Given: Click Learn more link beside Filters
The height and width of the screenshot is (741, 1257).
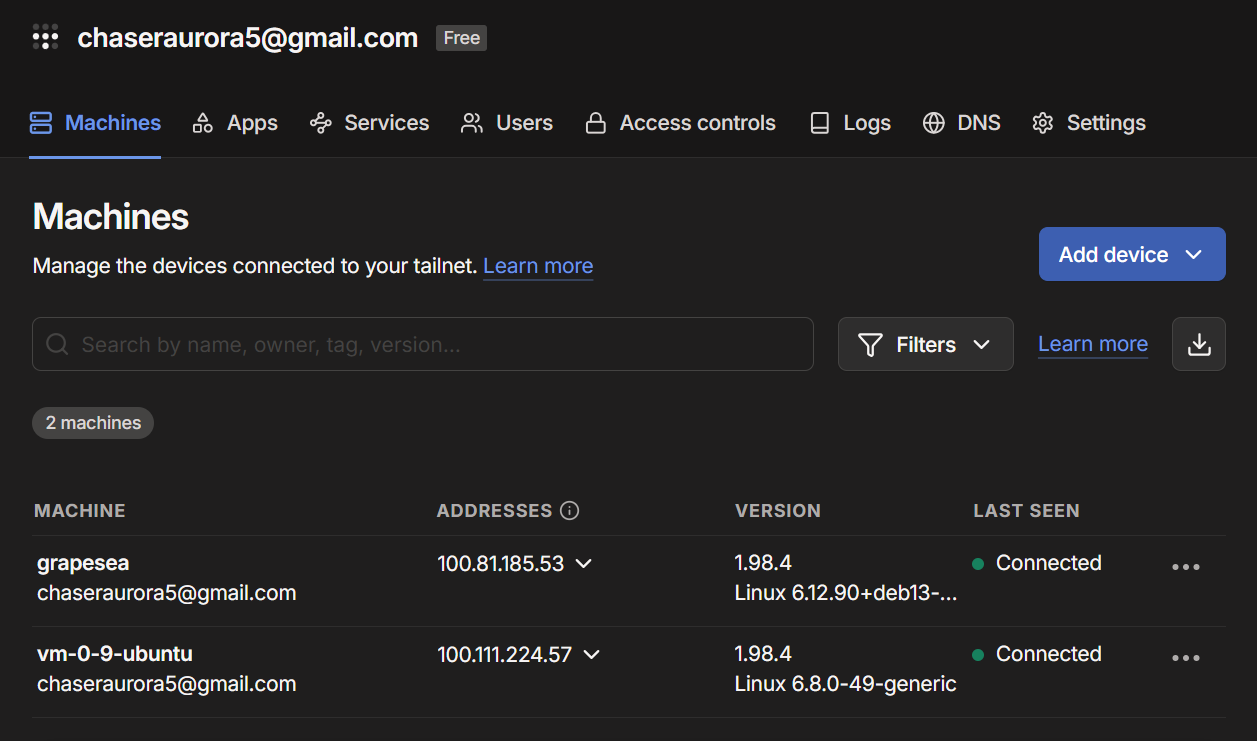Looking at the screenshot, I should click(x=1093, y=344).
